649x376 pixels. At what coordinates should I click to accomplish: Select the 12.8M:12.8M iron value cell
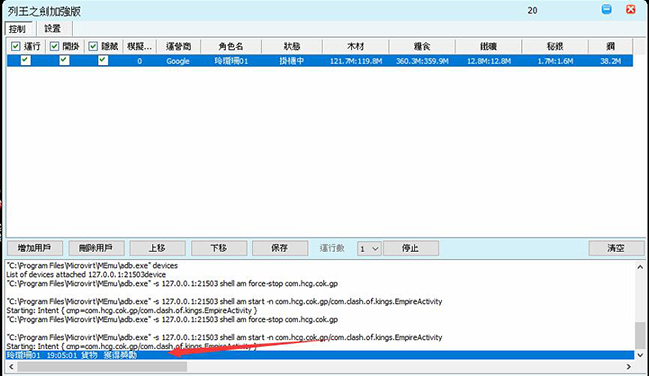pos(489,61)
